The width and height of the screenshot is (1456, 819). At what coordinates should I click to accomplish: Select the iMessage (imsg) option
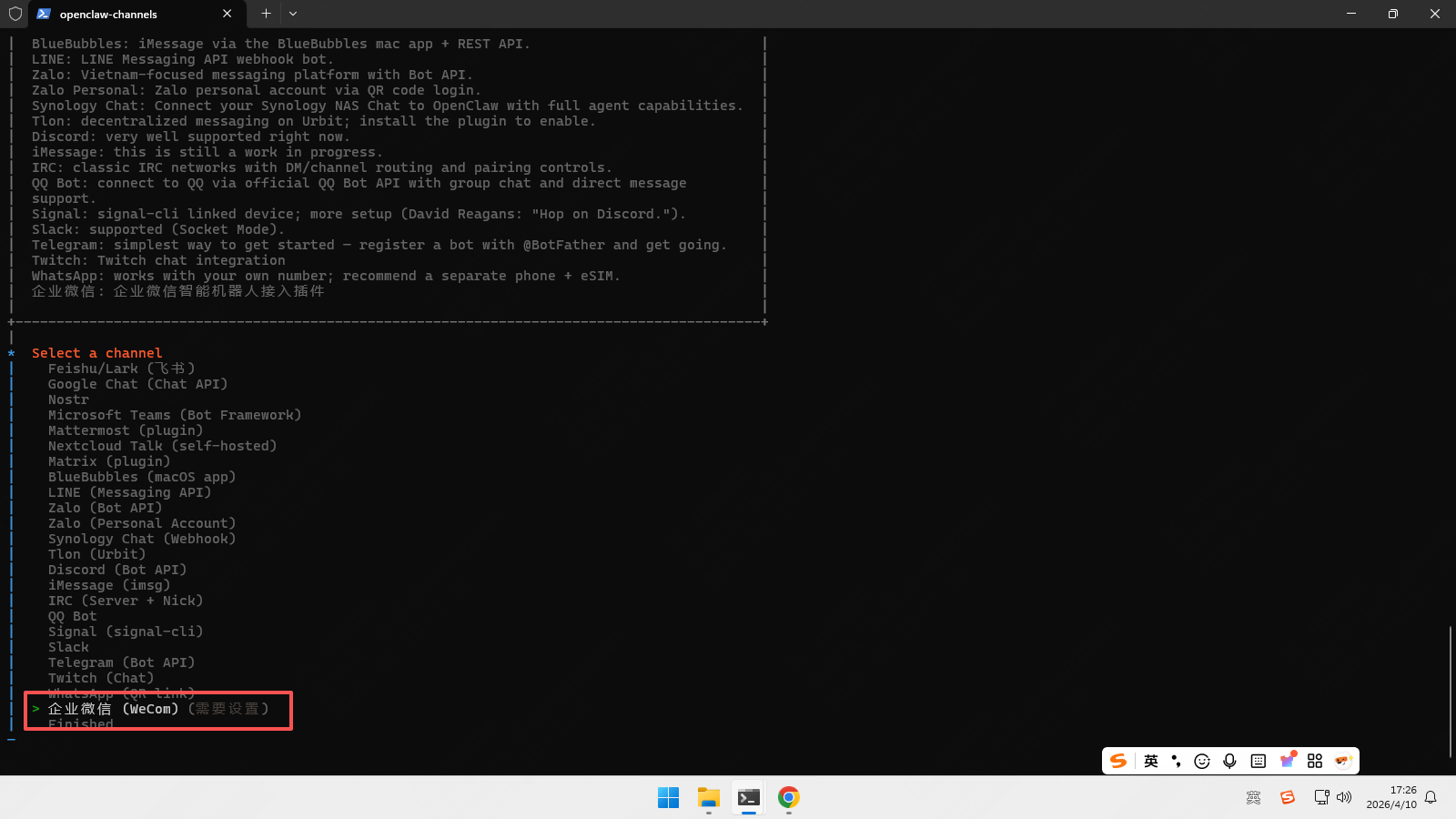click(x=109, y=585)
